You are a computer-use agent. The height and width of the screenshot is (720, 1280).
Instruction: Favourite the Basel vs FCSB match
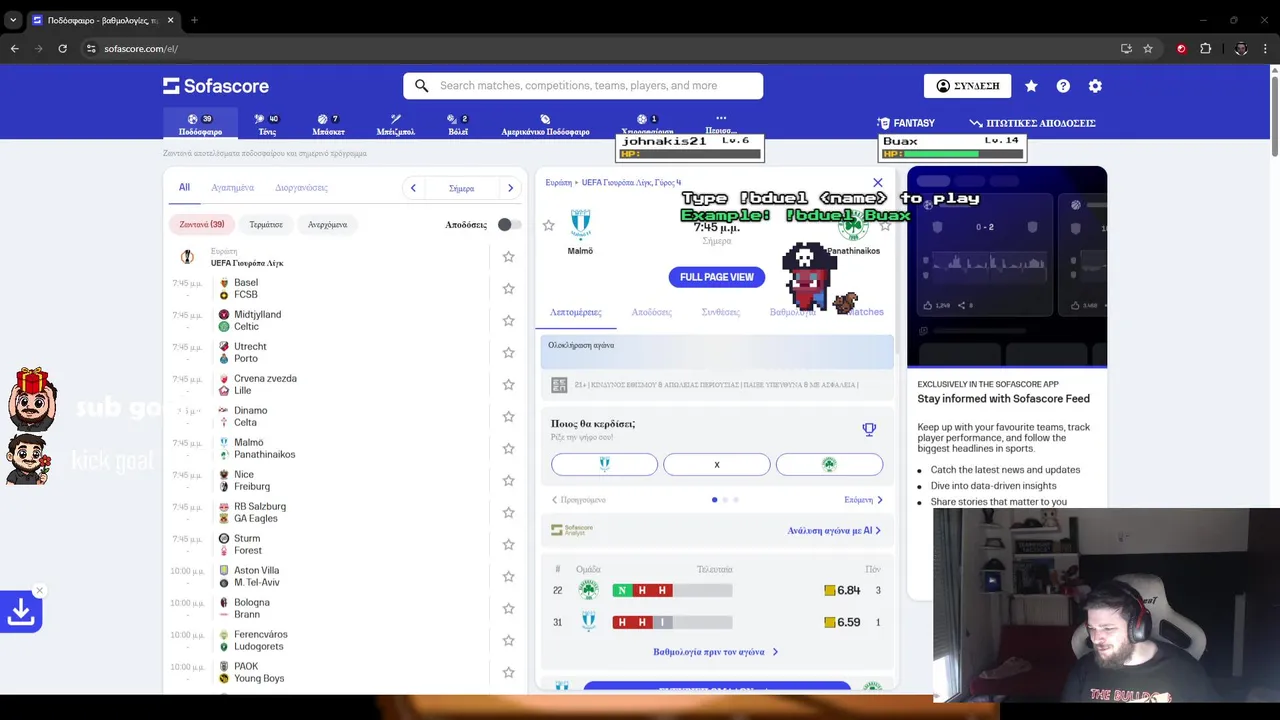click(508, 289)
